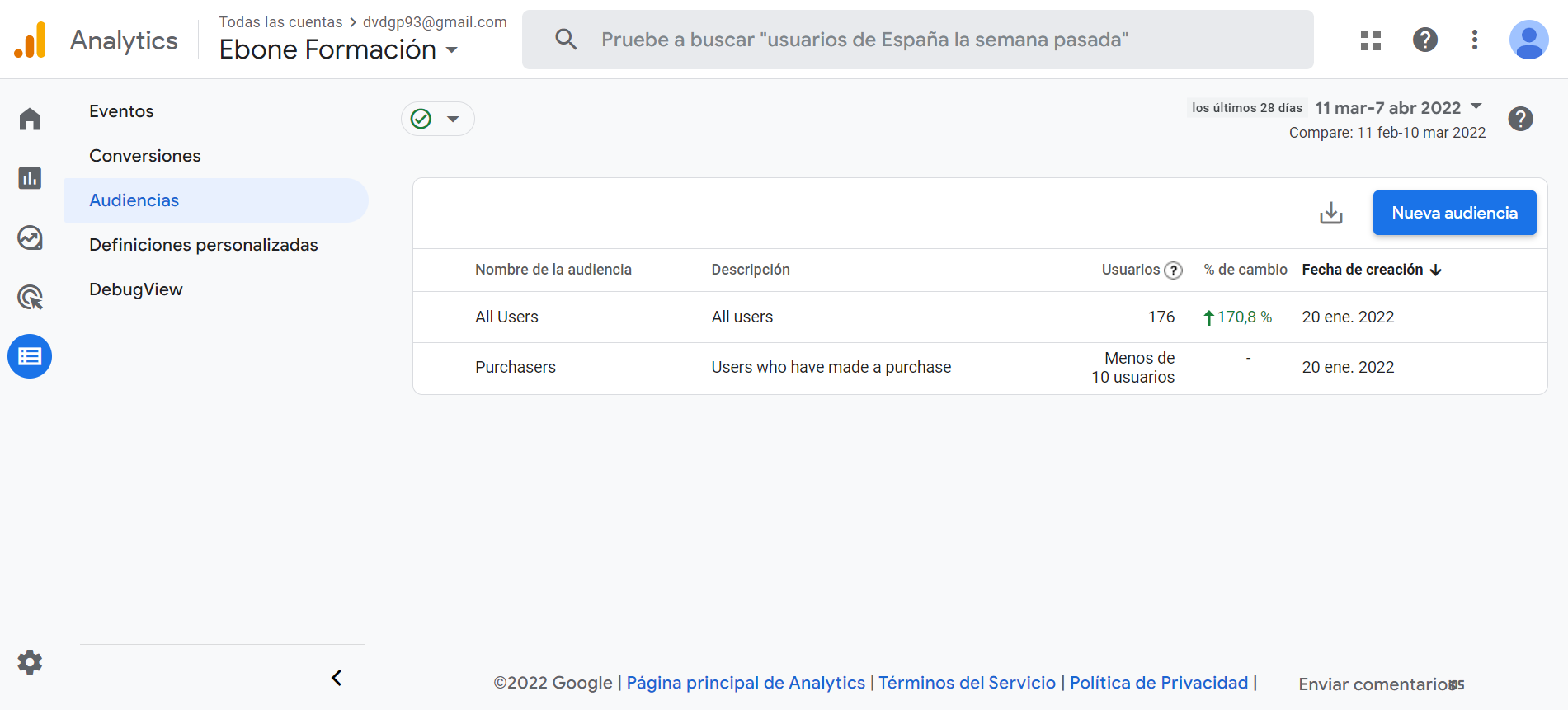Expand the Ebone Formación property selector
The height and width of the screenshot is (710, 1568).
[x=338, y=49]
